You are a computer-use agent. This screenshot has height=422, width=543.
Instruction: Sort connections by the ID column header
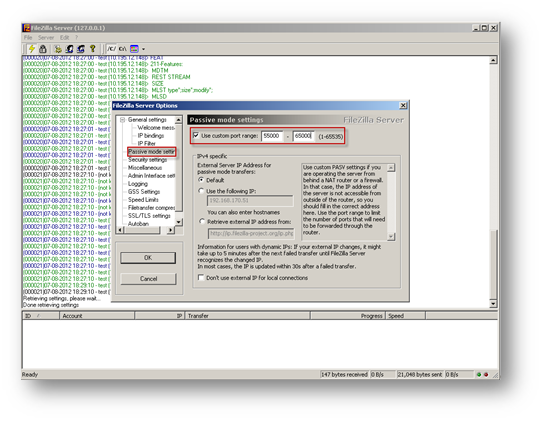(x=41, y=316)
